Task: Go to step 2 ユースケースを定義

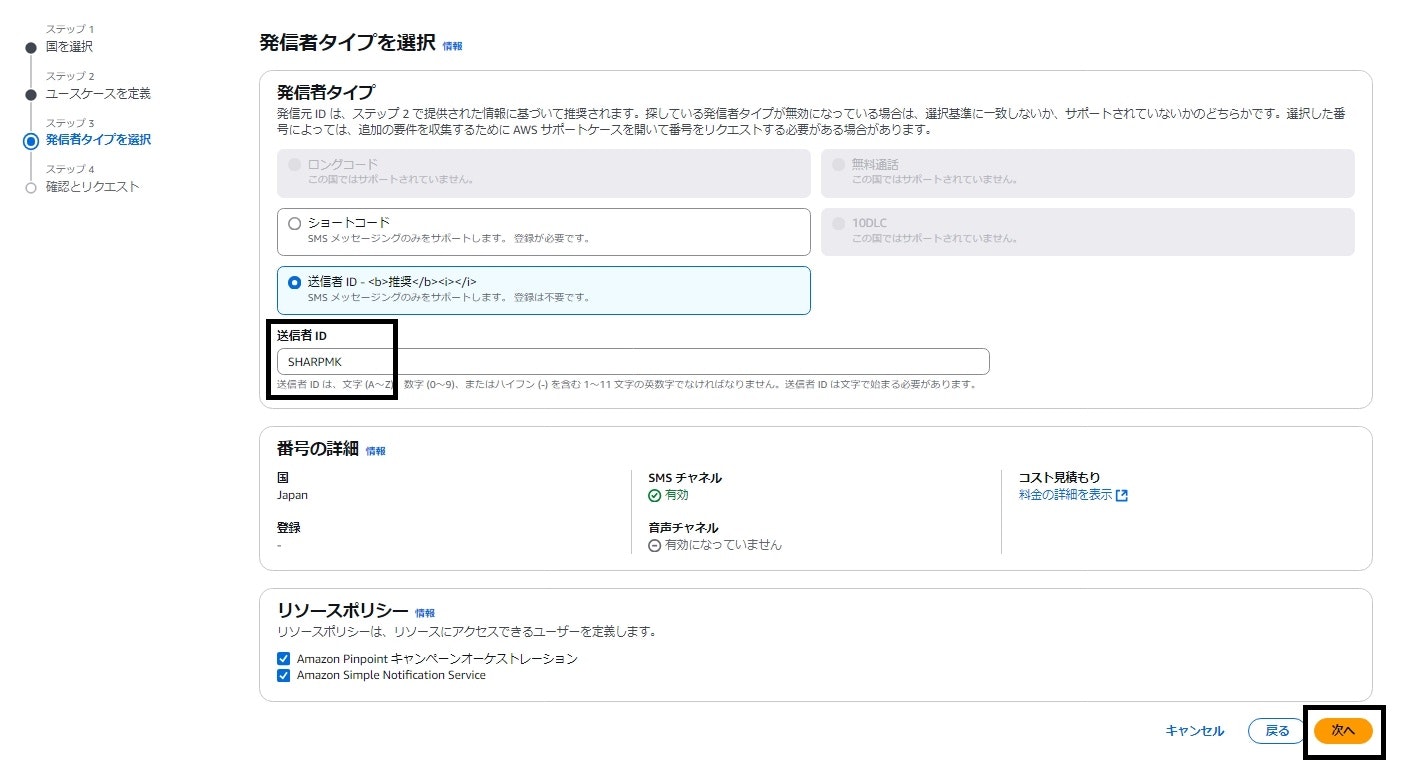Action: 98,93
